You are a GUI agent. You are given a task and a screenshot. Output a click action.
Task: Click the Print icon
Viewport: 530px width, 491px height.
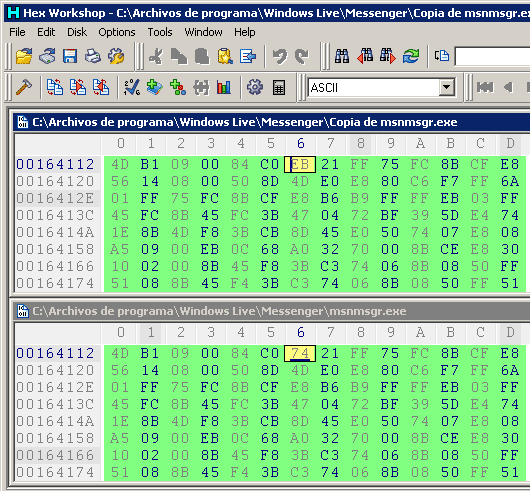(x=93, y=56)
